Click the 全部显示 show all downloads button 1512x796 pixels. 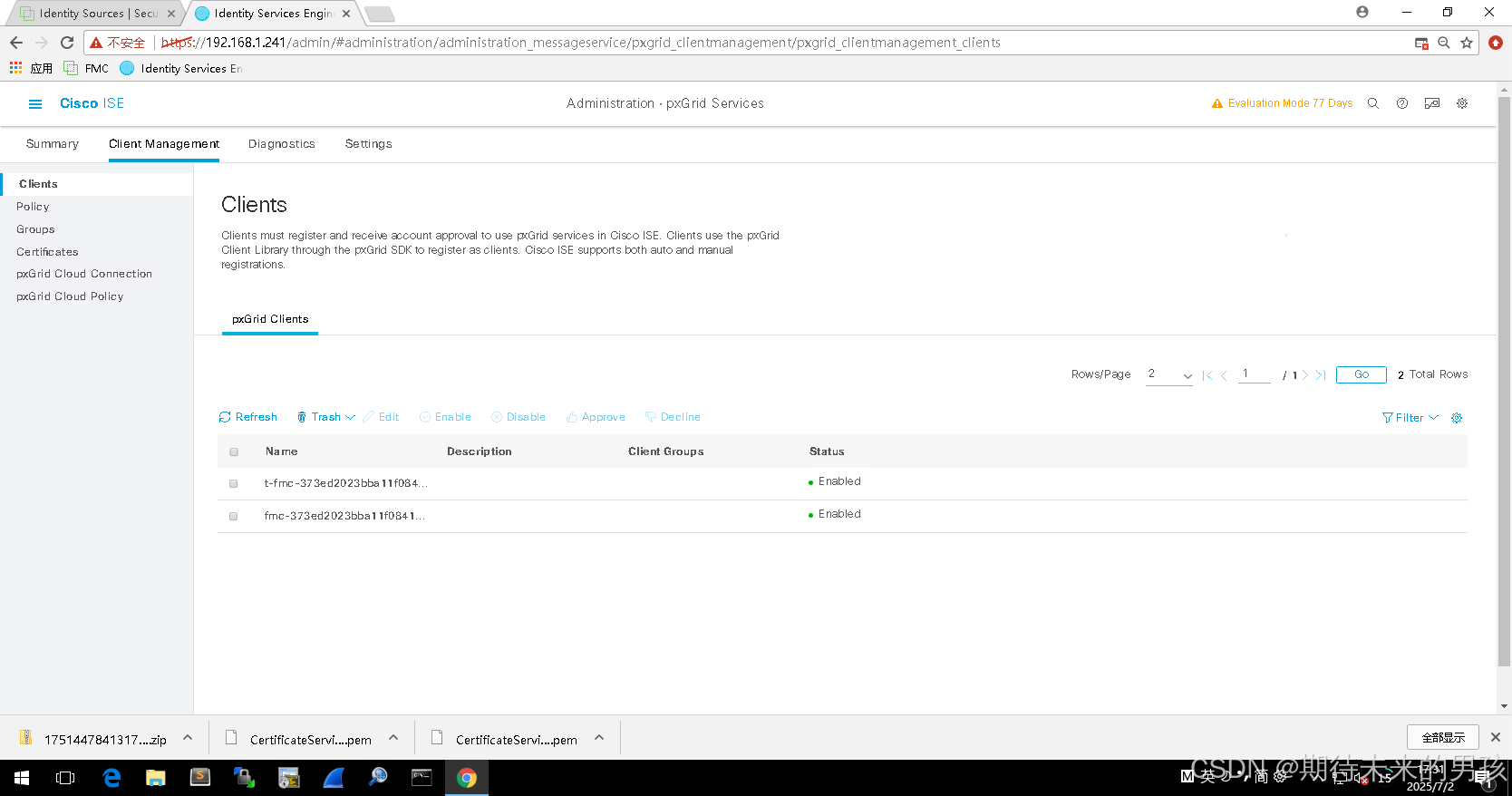[x=1443, y=737]
